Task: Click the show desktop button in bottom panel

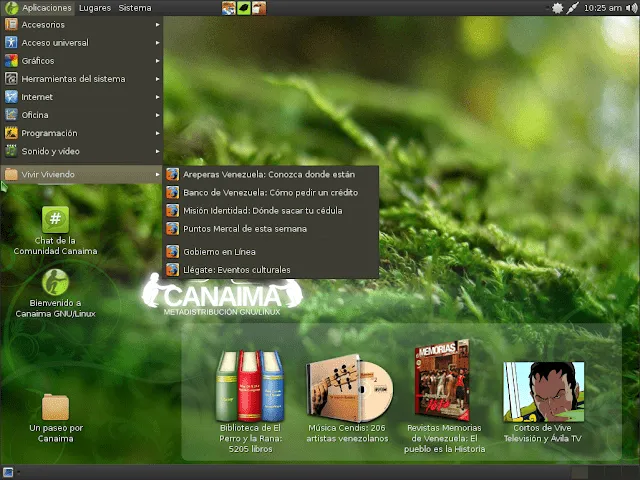Action: 8,472
